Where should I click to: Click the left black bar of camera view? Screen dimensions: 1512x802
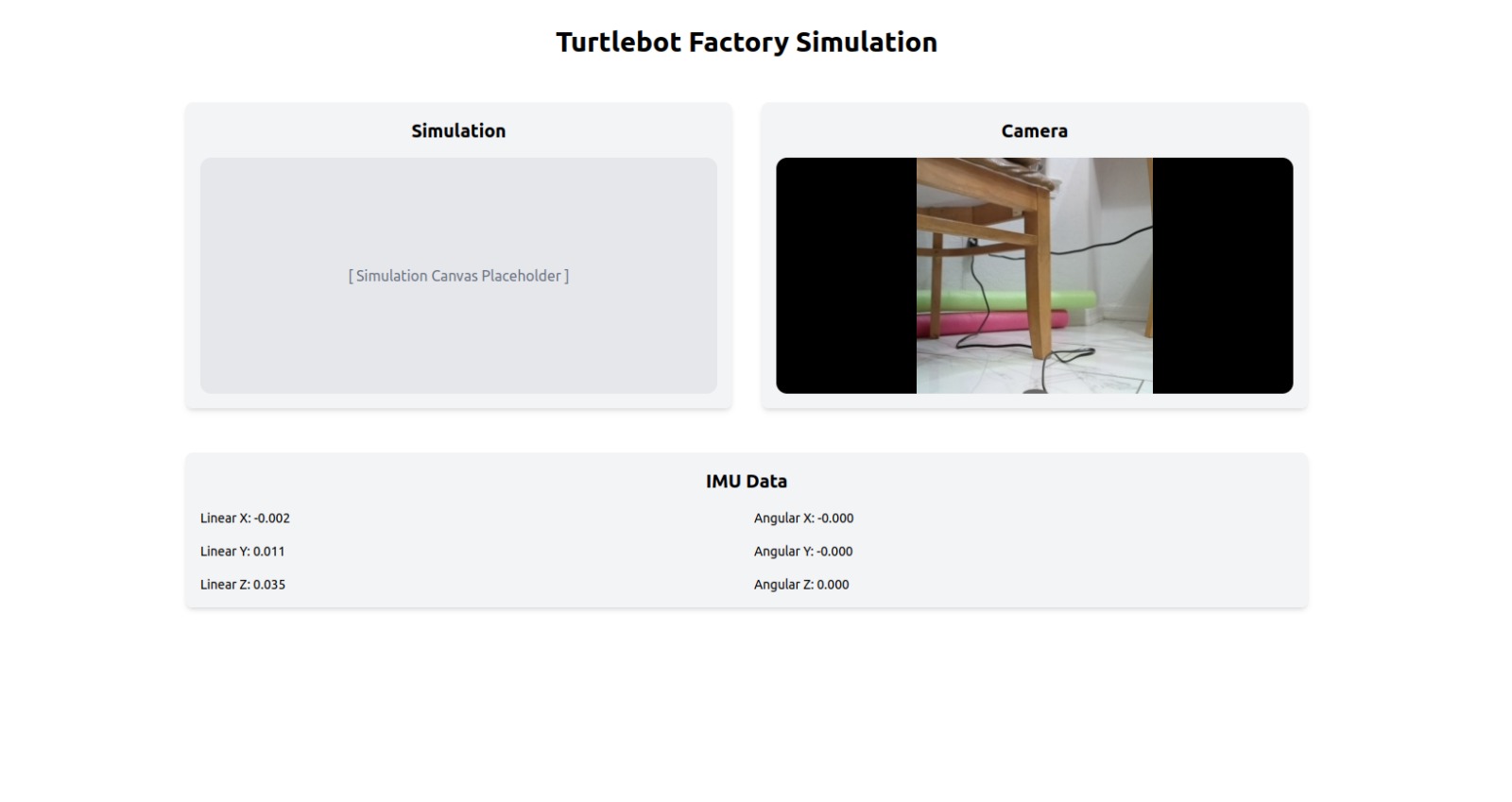point(846,276)
